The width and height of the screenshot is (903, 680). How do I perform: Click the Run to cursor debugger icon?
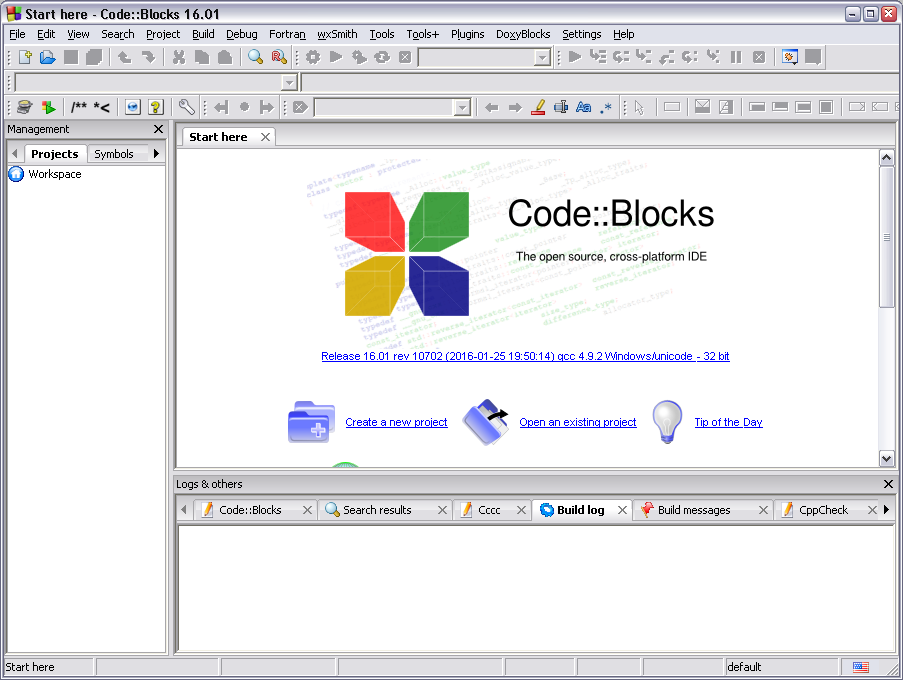click(598, 57)
